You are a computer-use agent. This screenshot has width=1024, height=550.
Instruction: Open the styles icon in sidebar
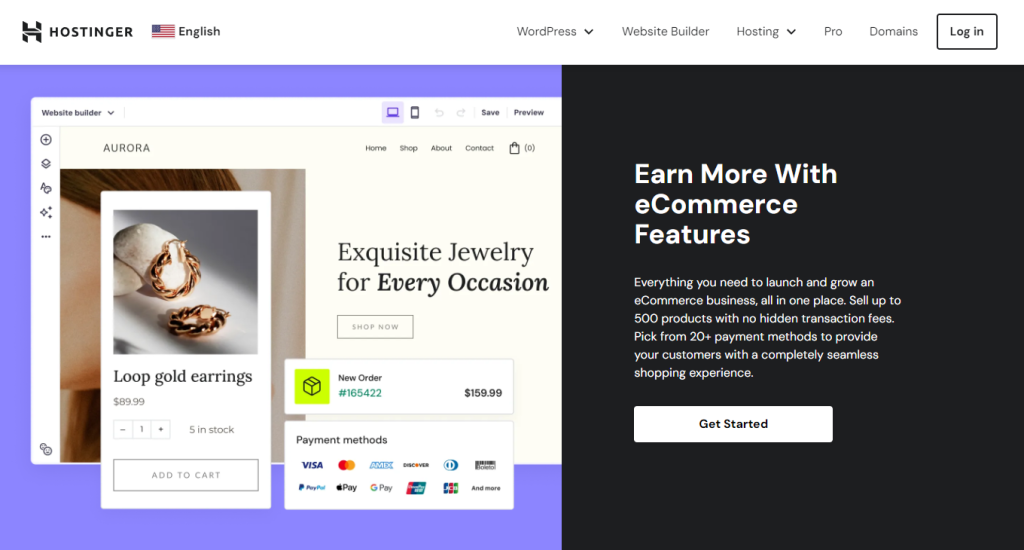coord(46,188)
